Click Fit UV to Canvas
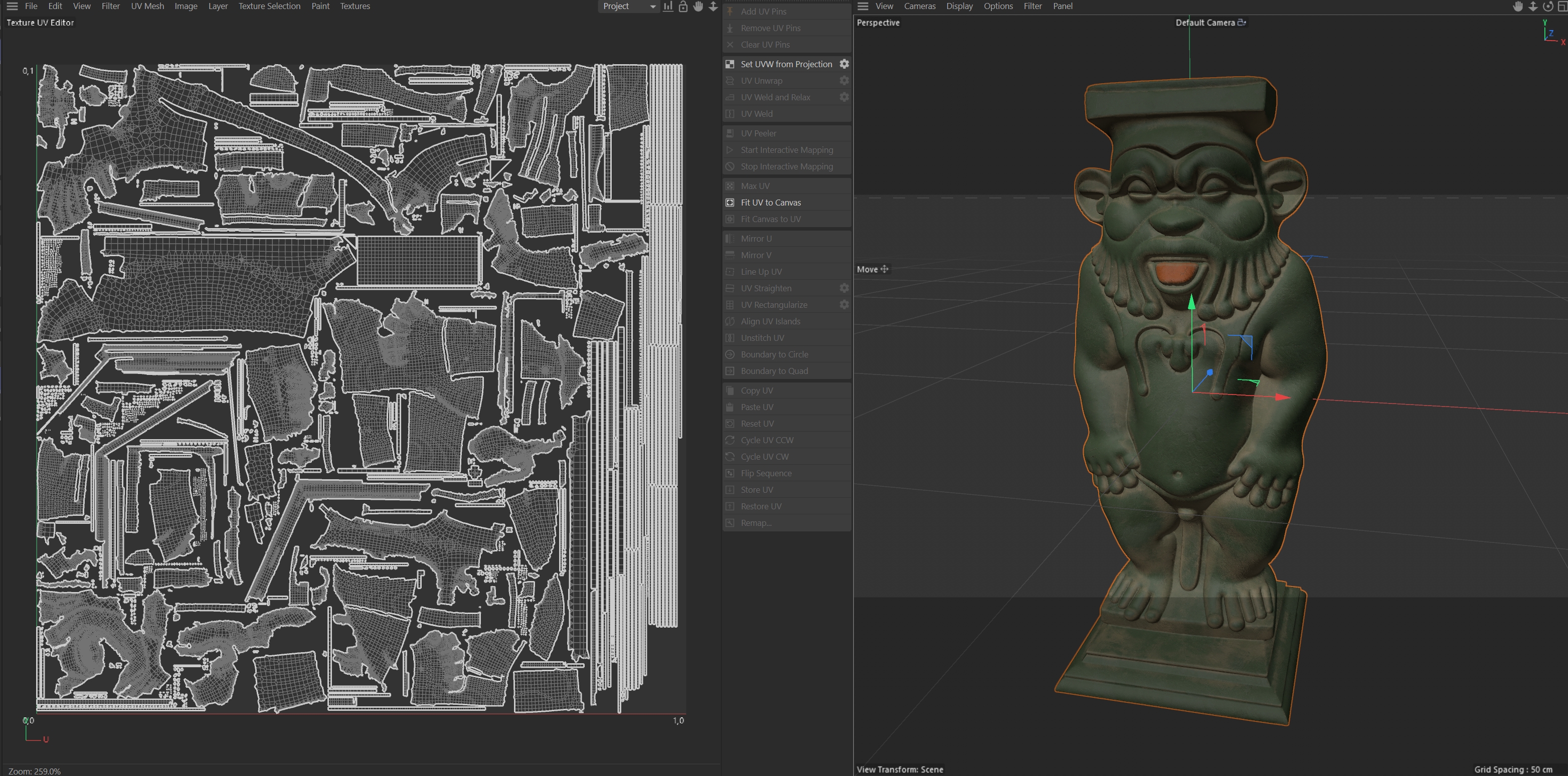 tap(771, 203)
